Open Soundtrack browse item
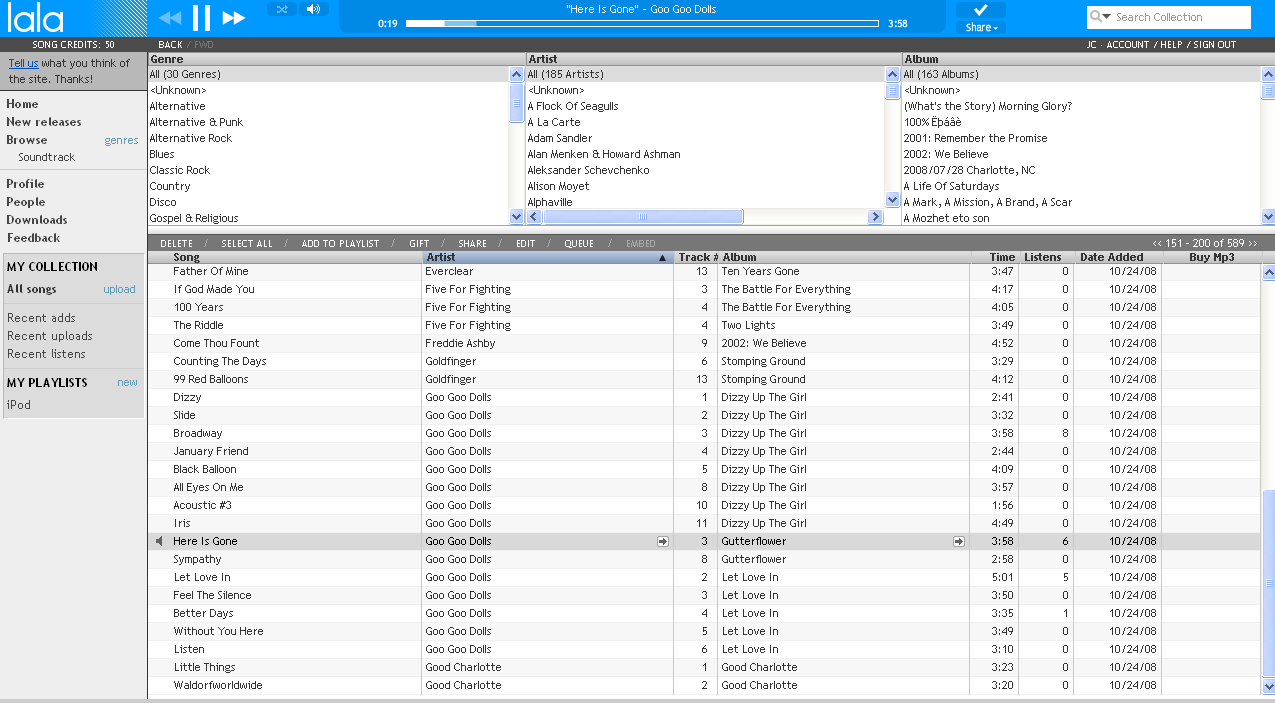Screen dimensions: 1275x703 (x=47, y=157)
